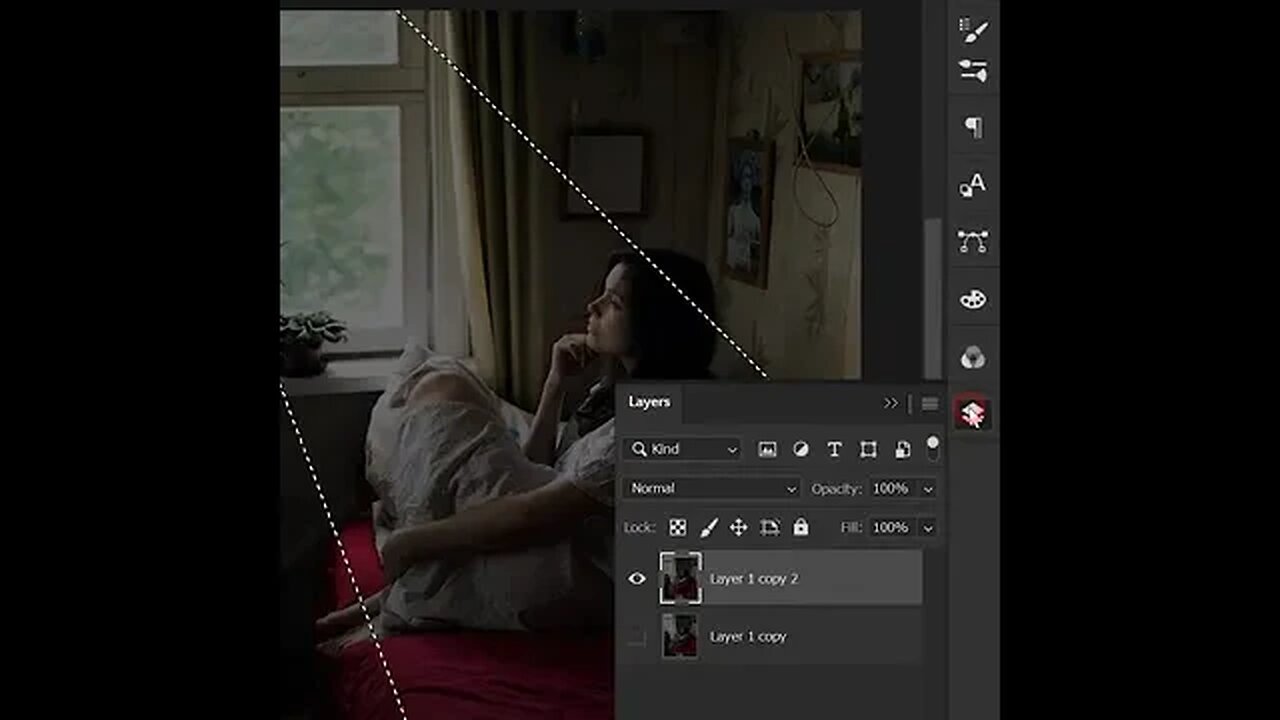Open the Paths panel icon
1280x720 pixels.
[973, 241]
